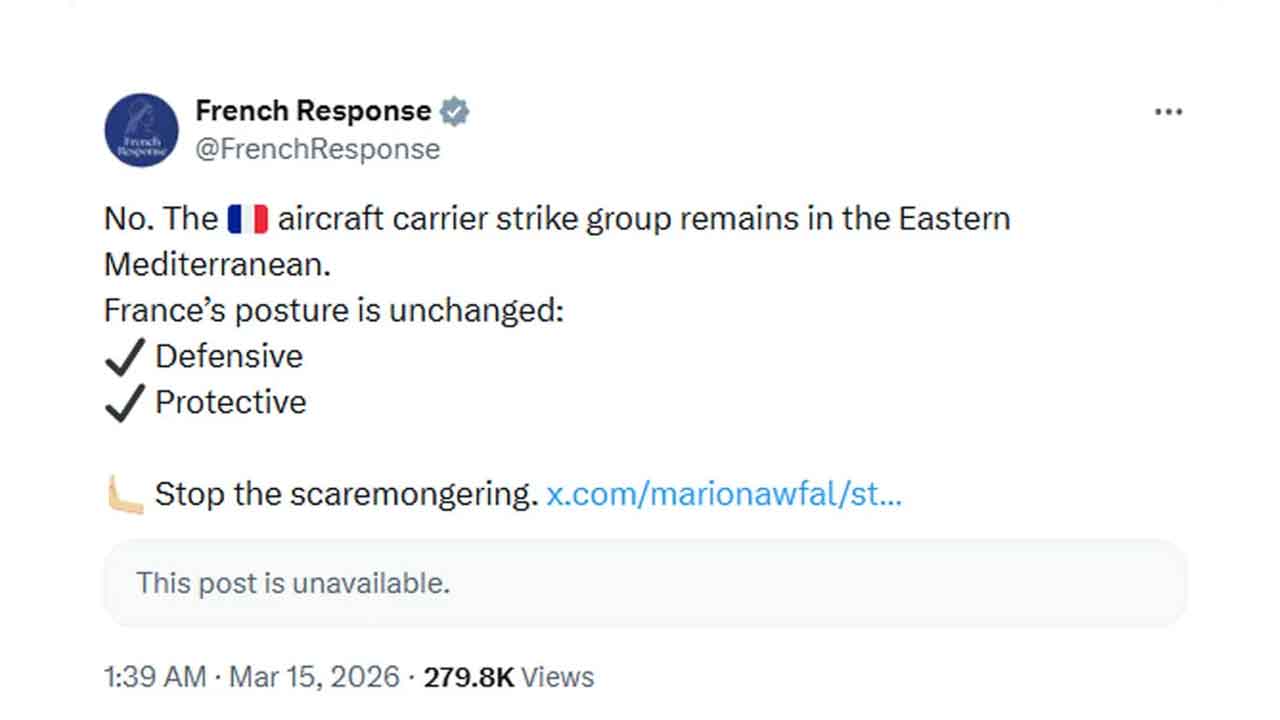Click the word "Protective"
1280x720 pixels.
pos(231,402)
